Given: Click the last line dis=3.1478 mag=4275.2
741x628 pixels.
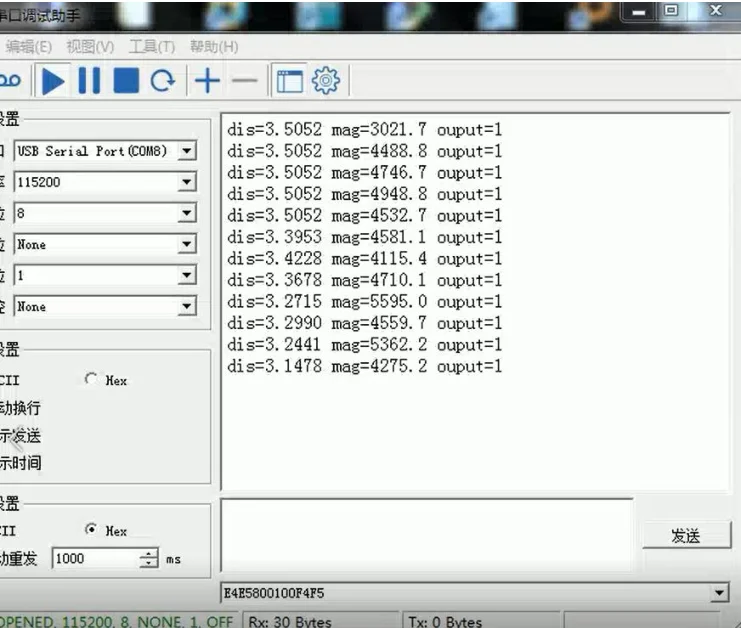Looking at the screenshot, I should pyautogui.click(x=364, y=366).
